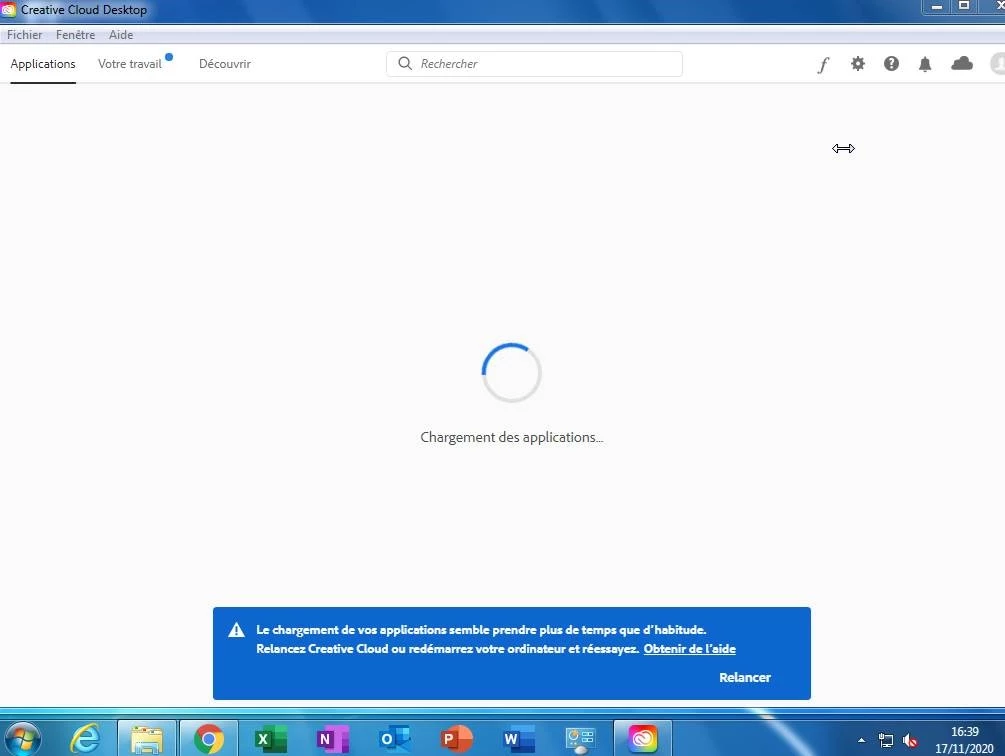This screenshot has width=1005, height=756.
Task: Minimize the Creative Cloud Desktop window
Action: (936, 6)
